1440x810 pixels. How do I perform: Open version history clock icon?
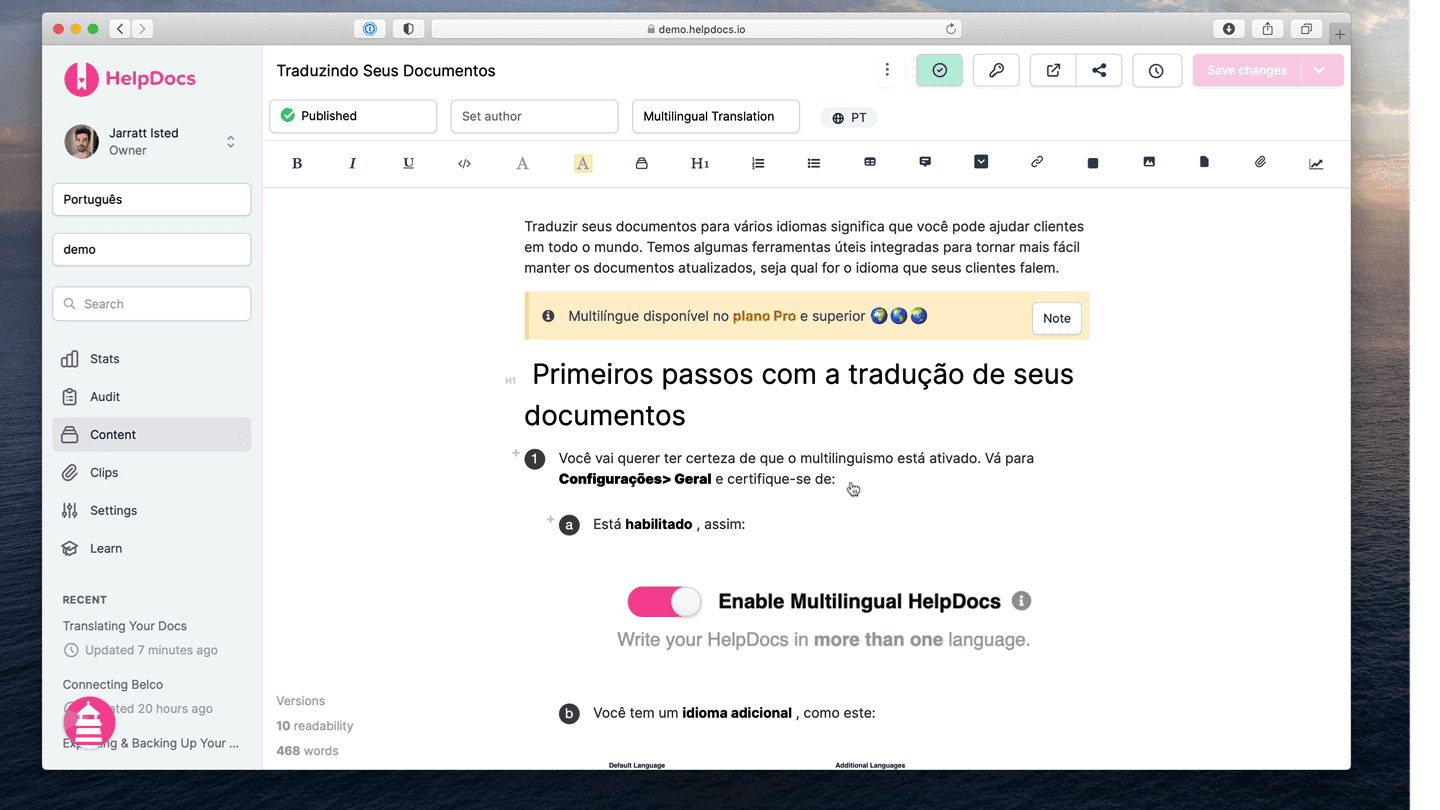(x=1156, y=70)
